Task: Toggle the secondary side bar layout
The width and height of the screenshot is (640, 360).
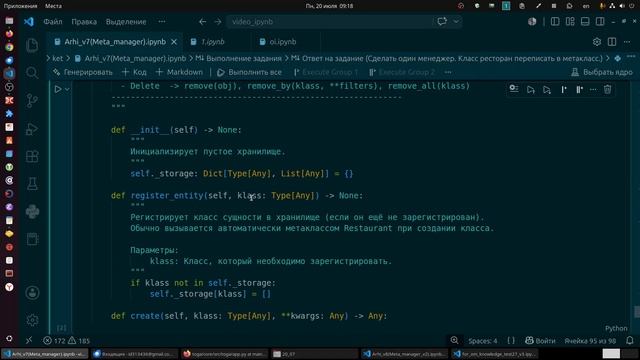Action: [600, 22]
